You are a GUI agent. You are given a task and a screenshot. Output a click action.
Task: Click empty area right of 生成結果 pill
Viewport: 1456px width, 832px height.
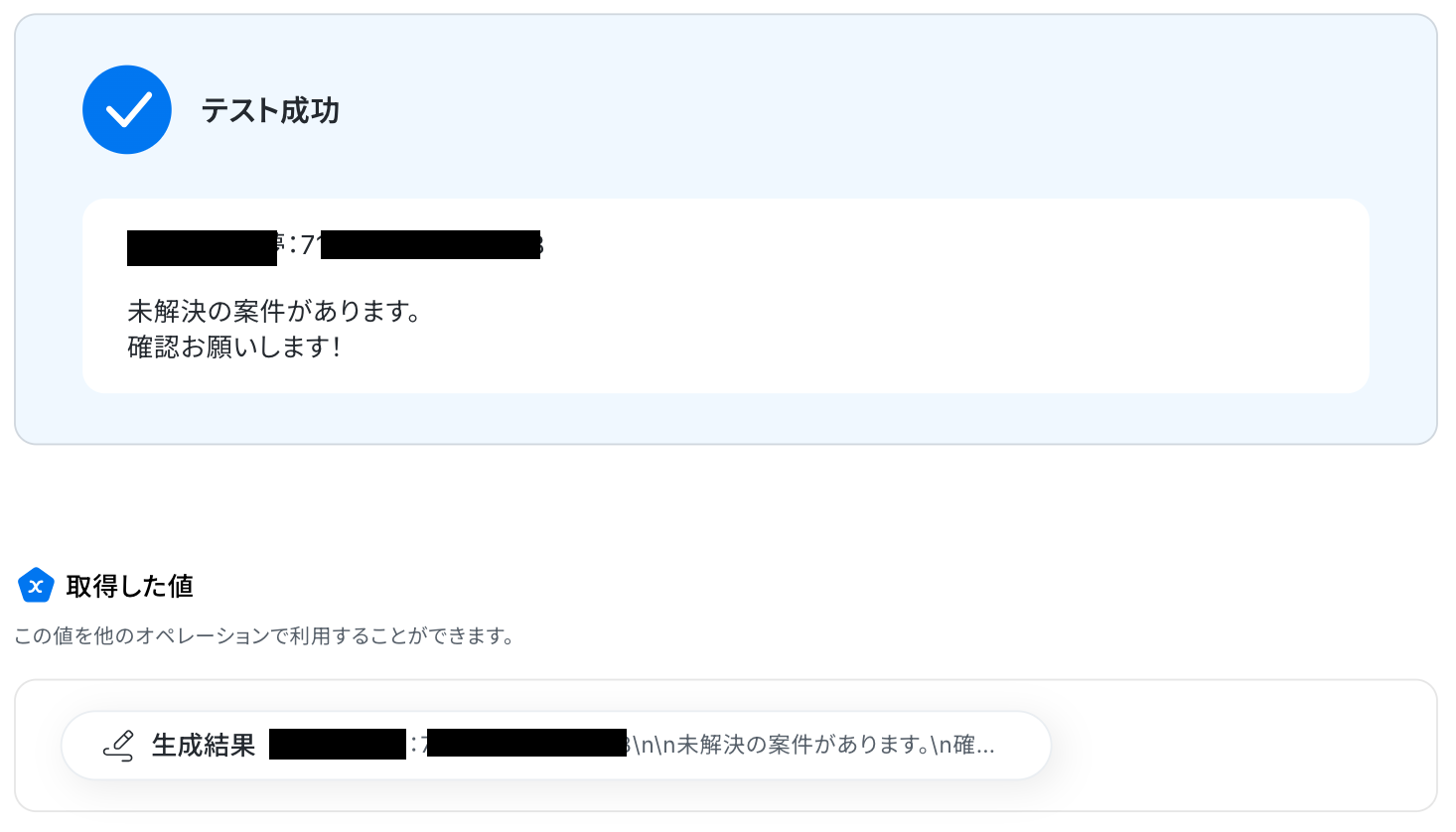[x=1241, y=746]
